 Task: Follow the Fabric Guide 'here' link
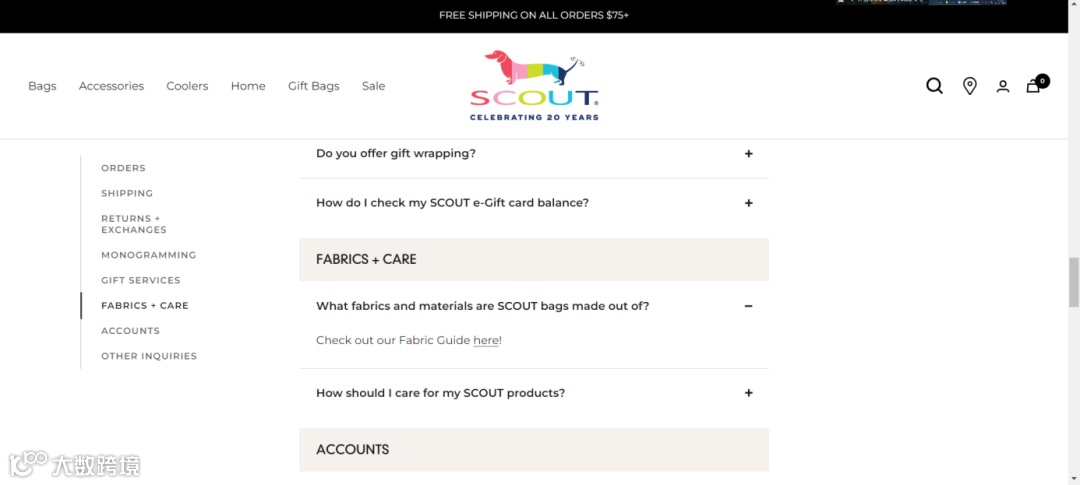(x=486, y=341)
